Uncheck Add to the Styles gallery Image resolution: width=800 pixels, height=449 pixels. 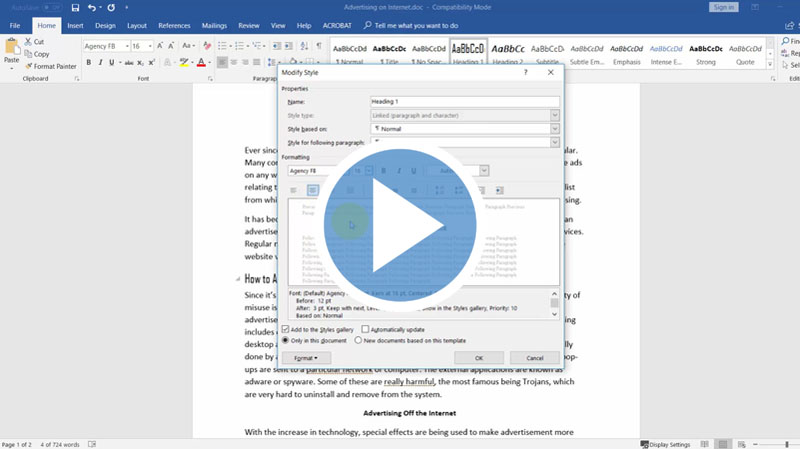(x=285, y=329)
